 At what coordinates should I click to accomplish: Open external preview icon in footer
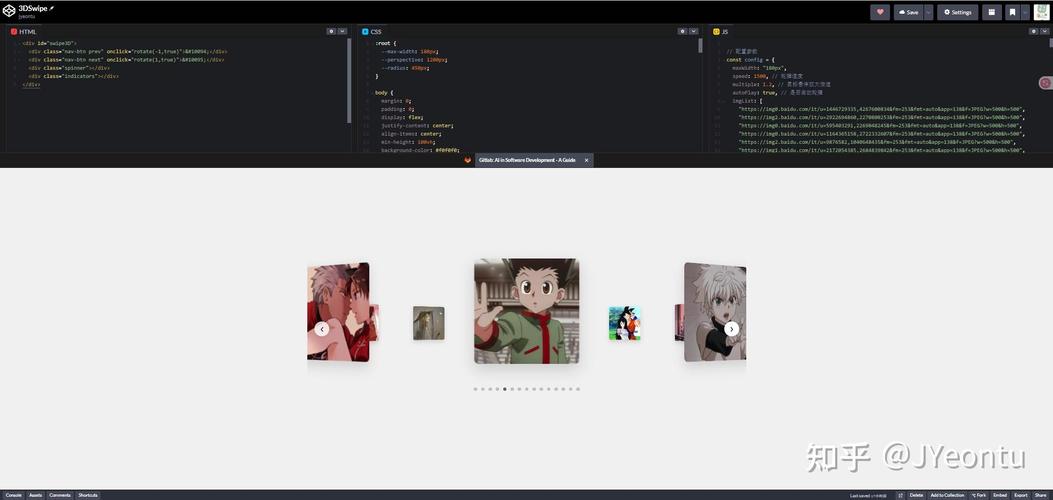[901, 495]
